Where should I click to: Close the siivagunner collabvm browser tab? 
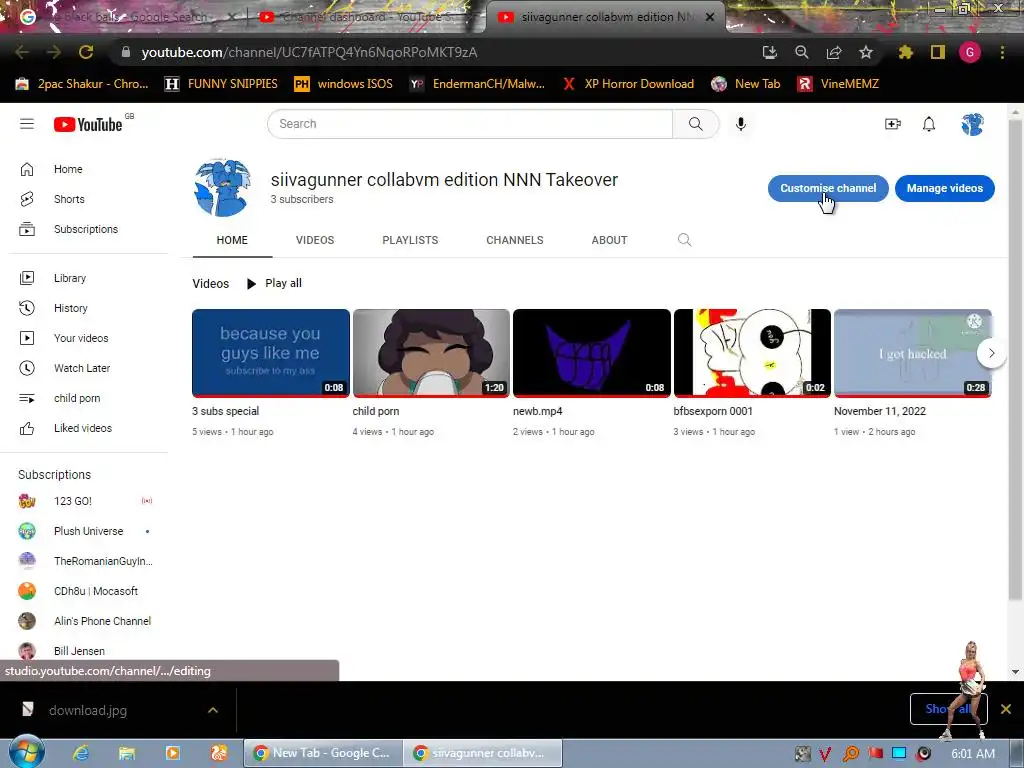click(710, 17)
